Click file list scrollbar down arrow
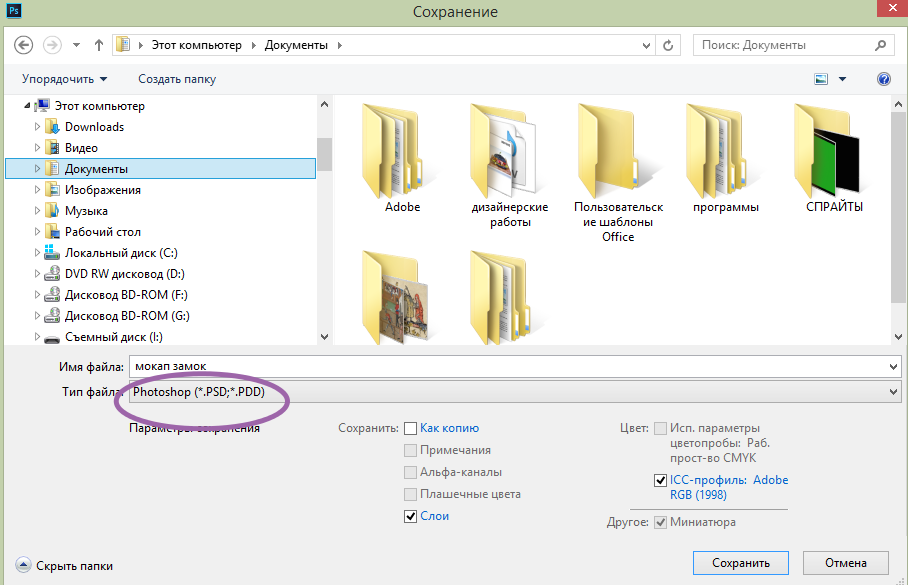Screen dimensions: 908x585 point(898,337)
